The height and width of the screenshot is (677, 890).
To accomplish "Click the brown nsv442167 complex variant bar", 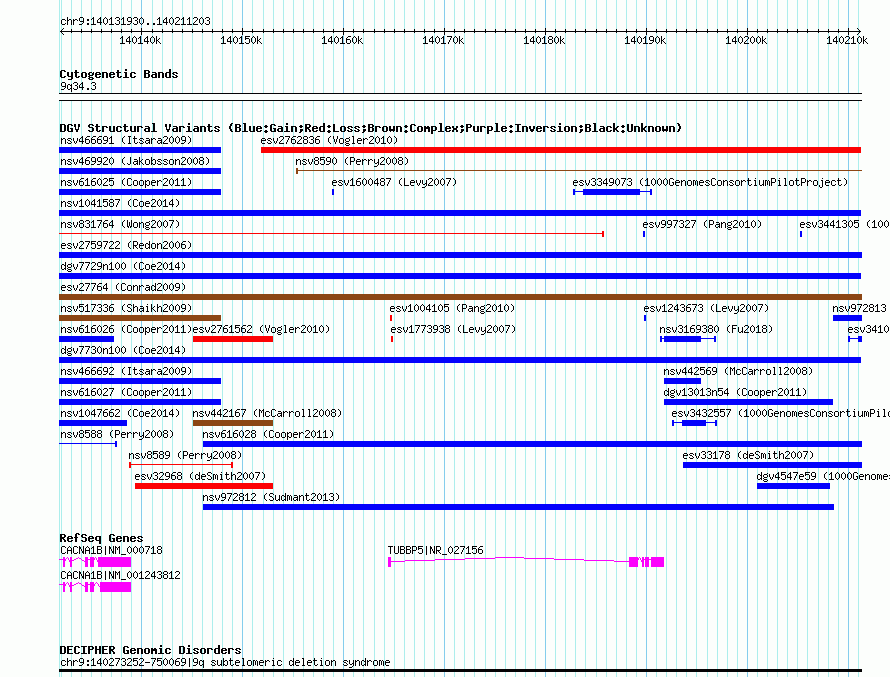I will tap(233, 423).
